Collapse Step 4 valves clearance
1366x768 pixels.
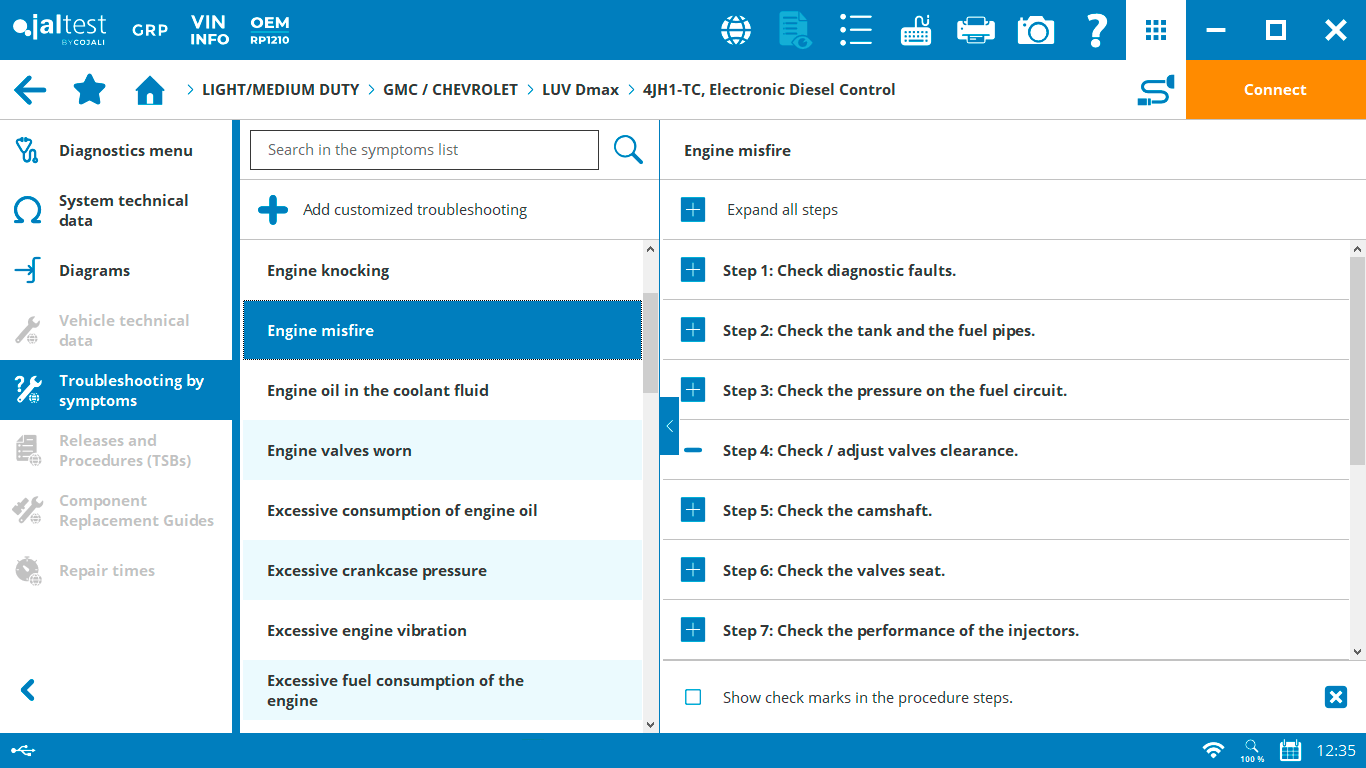[x=693, y=450]
